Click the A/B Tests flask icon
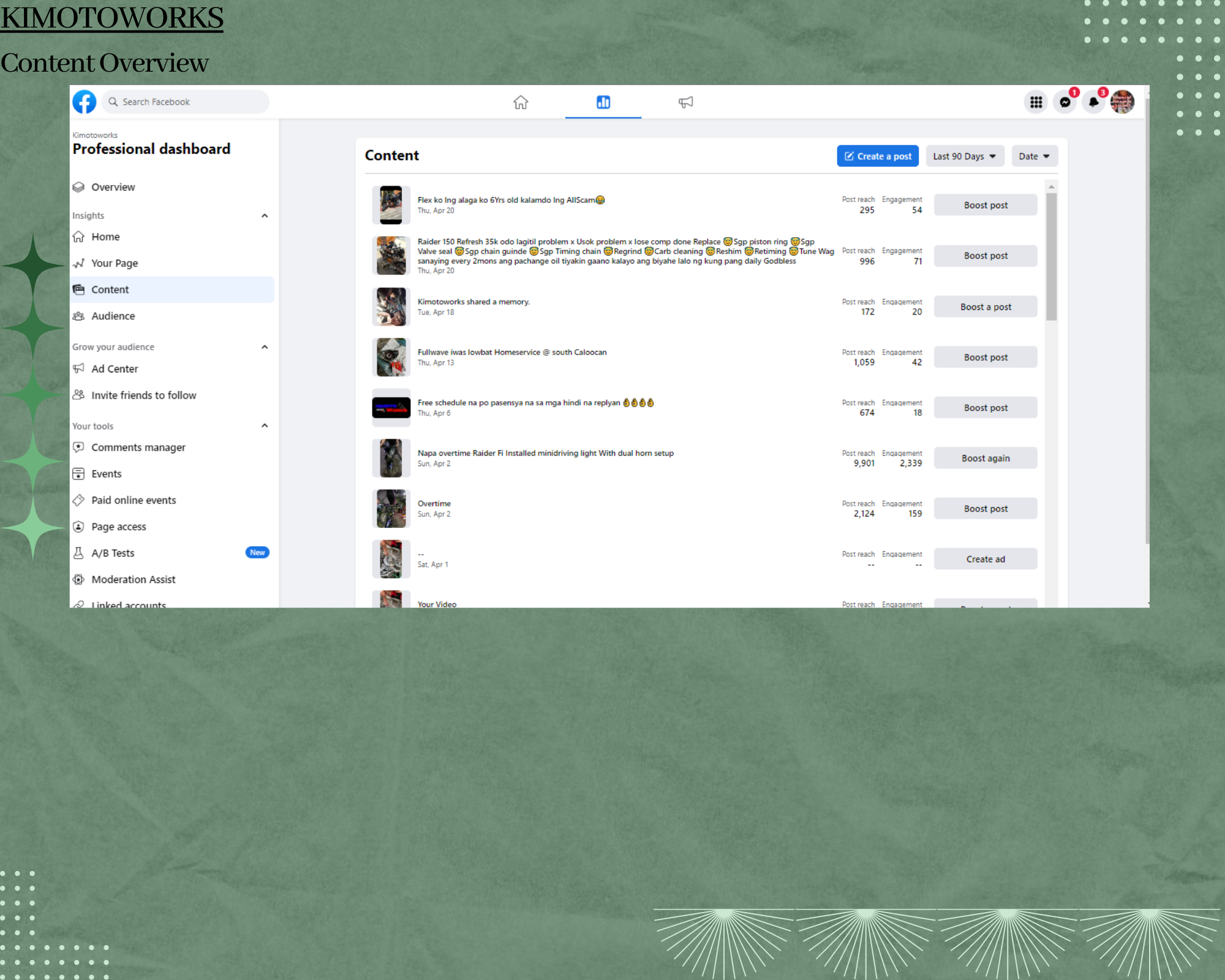 [x=78, y=553]
